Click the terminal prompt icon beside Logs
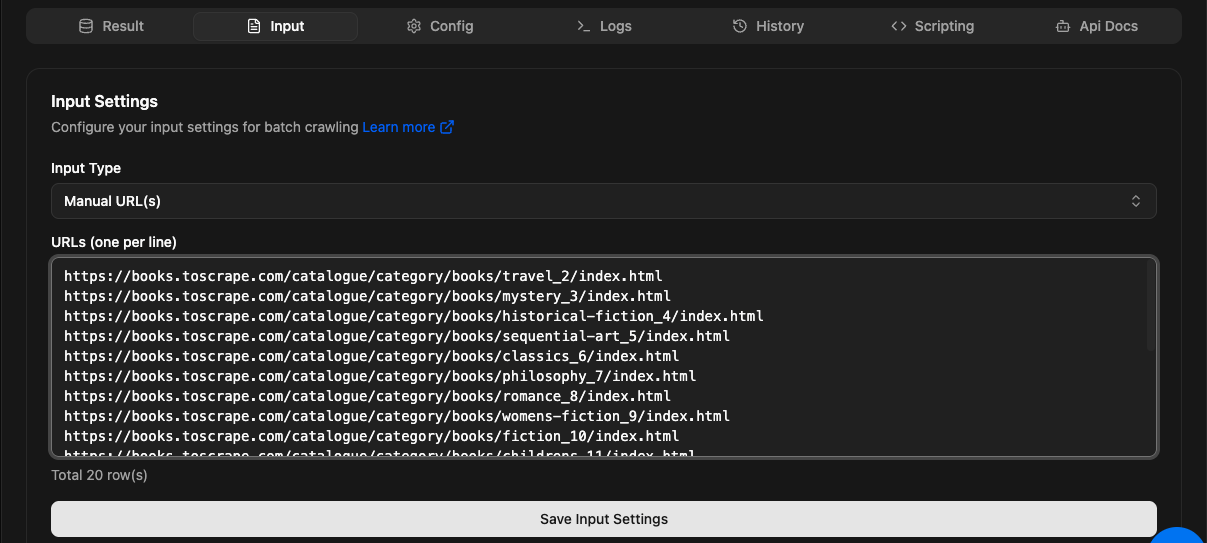 [x=584, y=26]
